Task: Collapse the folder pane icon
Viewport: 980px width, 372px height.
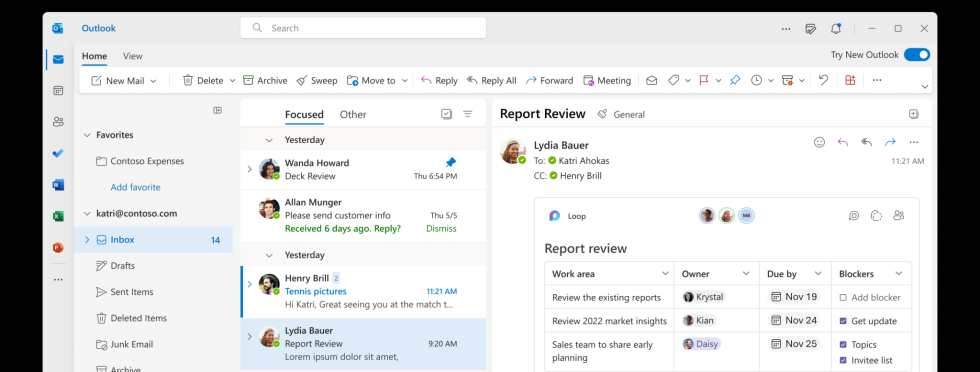Action: tap(218, 110)
